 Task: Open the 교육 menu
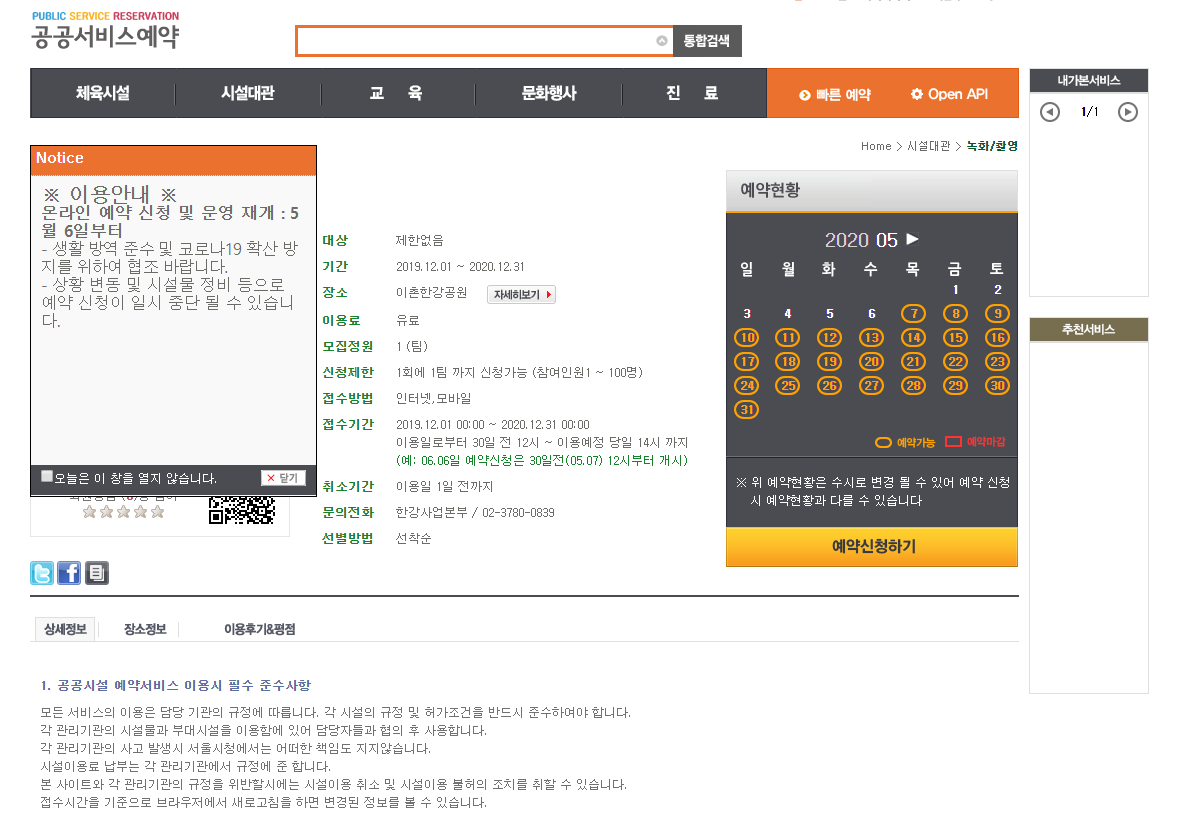pyautogui.click(x=397, y=93)
